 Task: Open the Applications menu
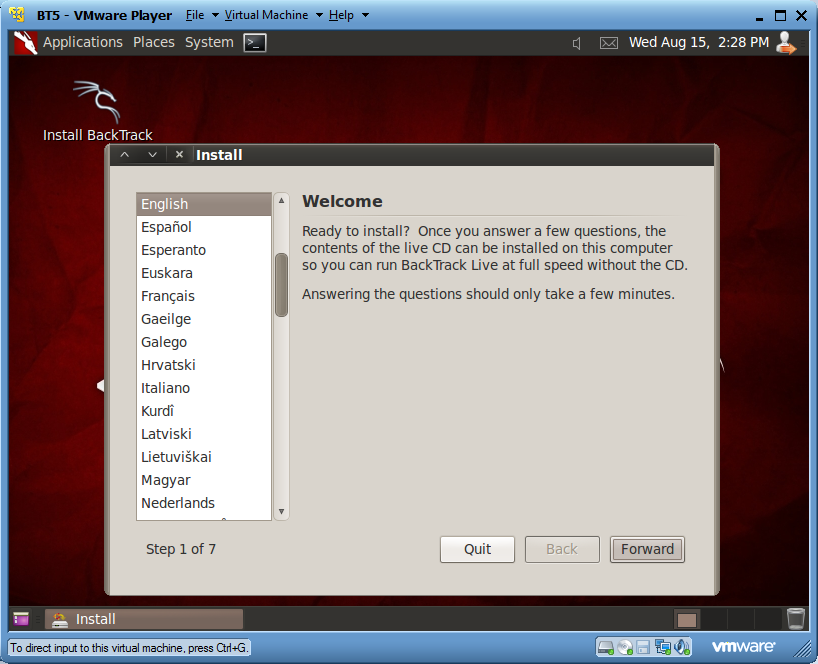pos(82,42)
